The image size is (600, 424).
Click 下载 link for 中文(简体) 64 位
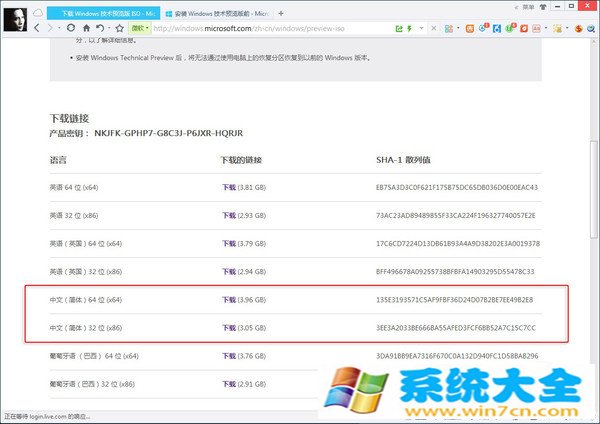point(229,300)
